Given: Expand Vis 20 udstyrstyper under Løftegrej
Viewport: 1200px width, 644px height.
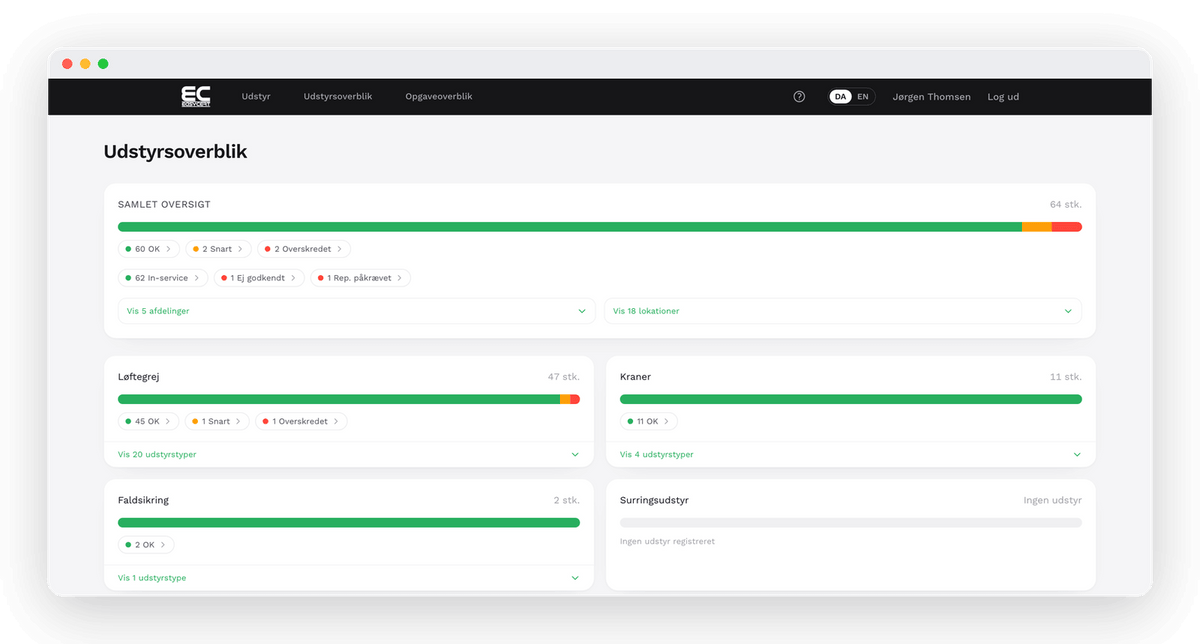Looking at the screenshot, I should pos(349,454).
